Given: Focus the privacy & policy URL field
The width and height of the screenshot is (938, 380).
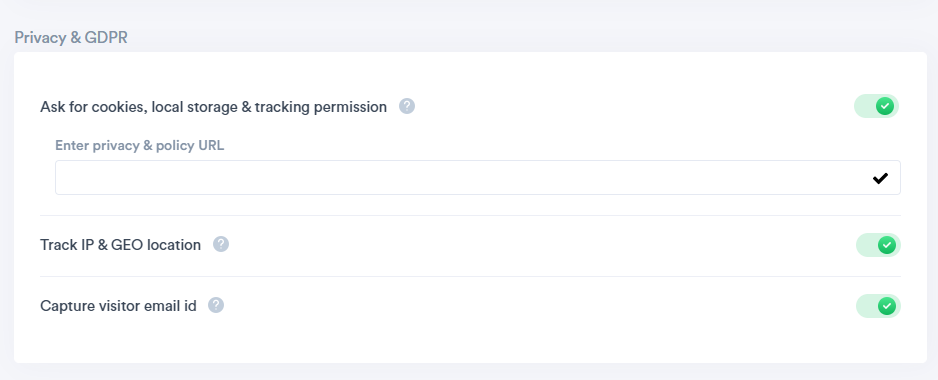Looking at the screenshot, I should [477, 177].
